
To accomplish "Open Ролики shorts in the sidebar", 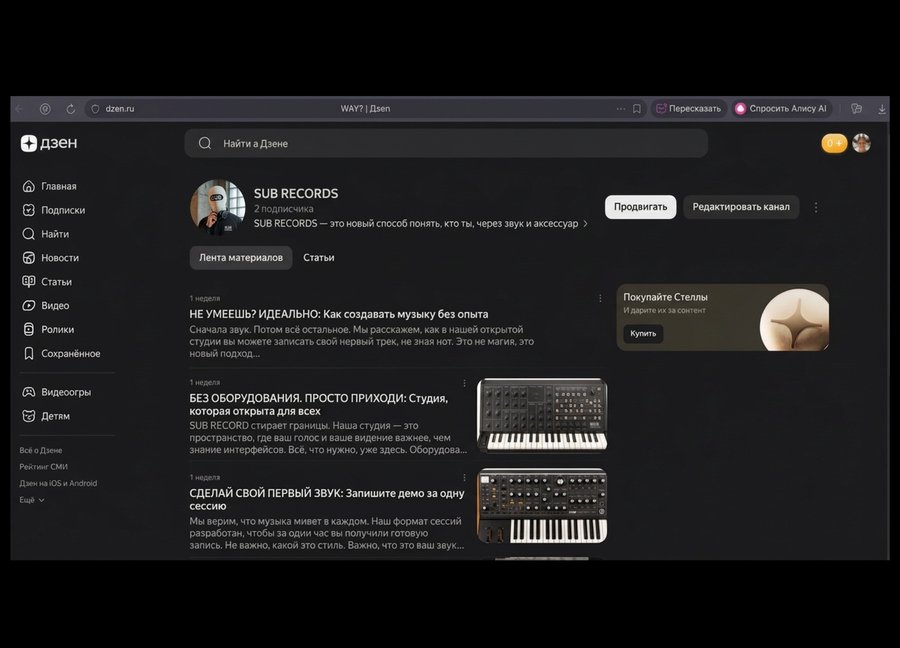I will (48, 329).
